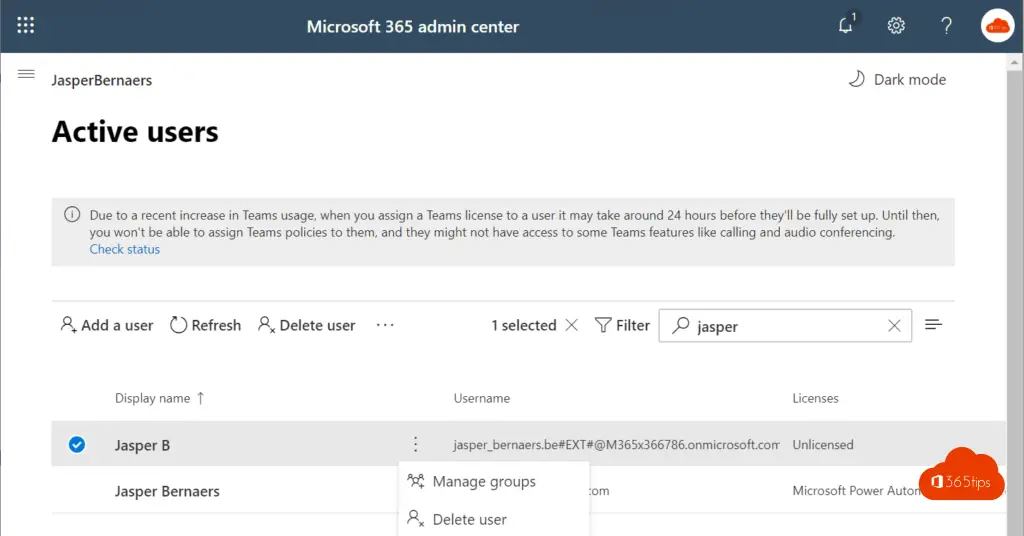Choose Delete user in context menu
Screen dimensions: 1024x536
[469, 520]
